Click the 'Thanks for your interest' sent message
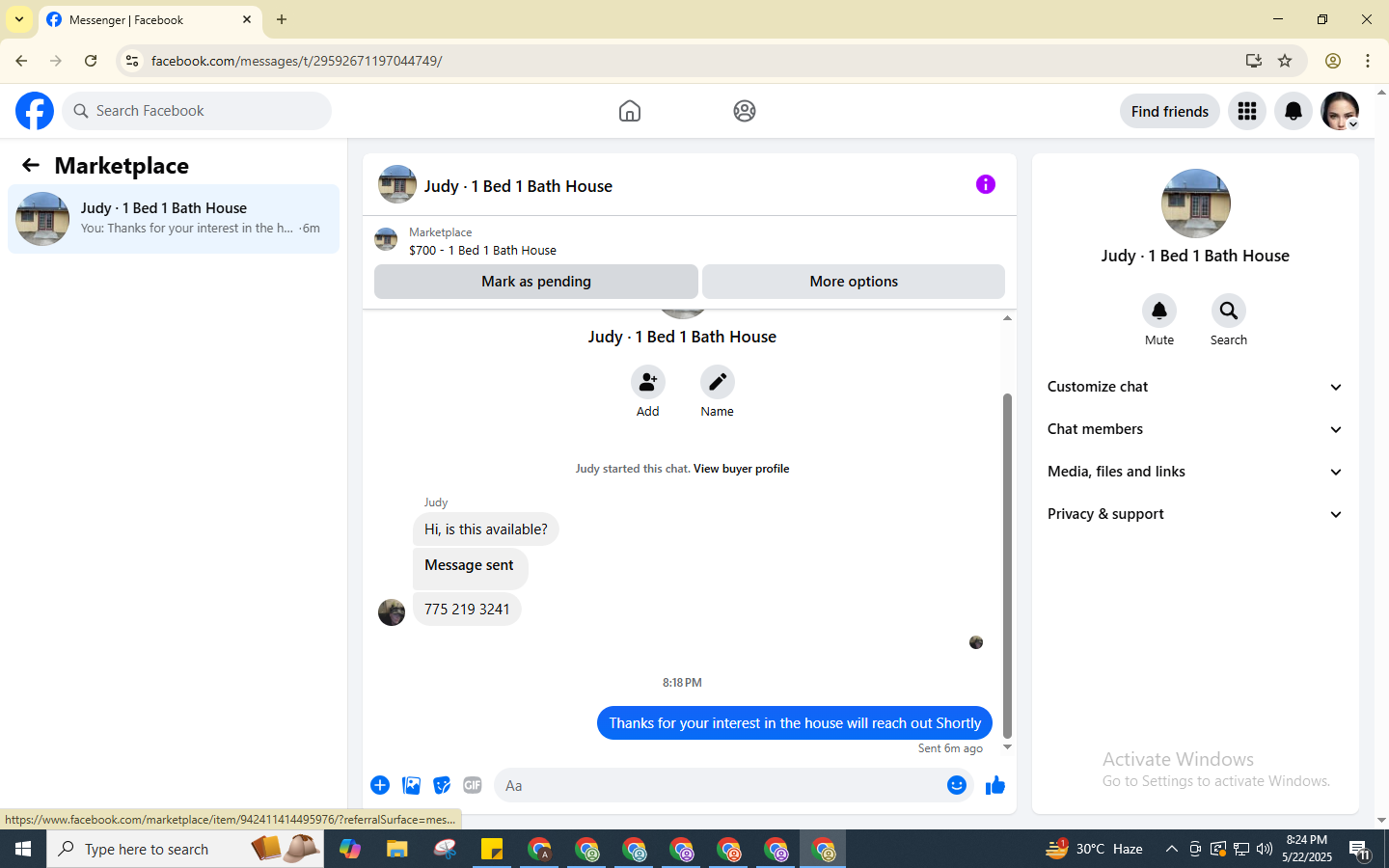Image resolution: width=1389 pixels, height=868 pixels. click(795, 723)
